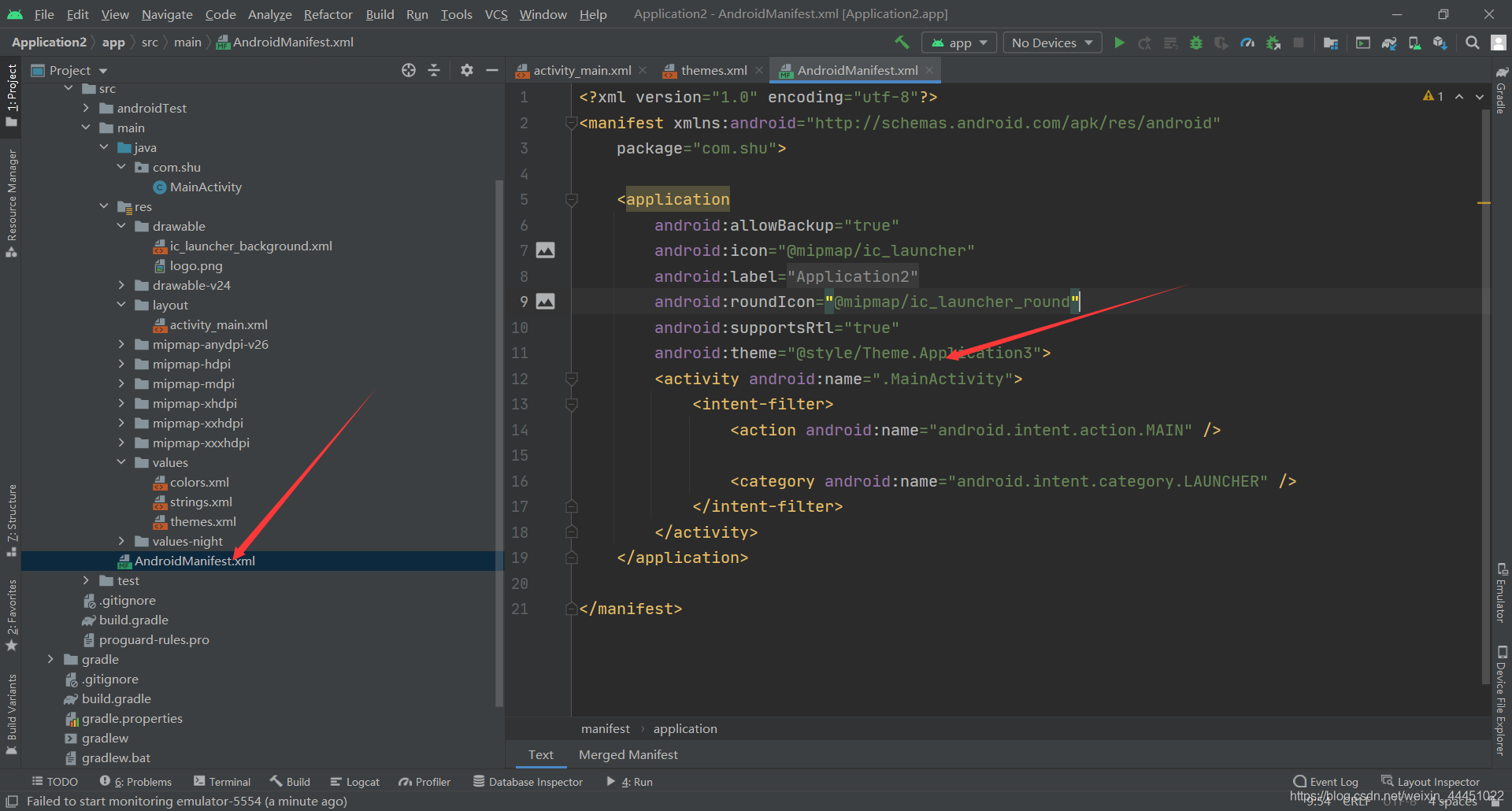Open the app run configuration dropdown
The height and width of the screenshot is (811, 1512).
coord(959,43)
